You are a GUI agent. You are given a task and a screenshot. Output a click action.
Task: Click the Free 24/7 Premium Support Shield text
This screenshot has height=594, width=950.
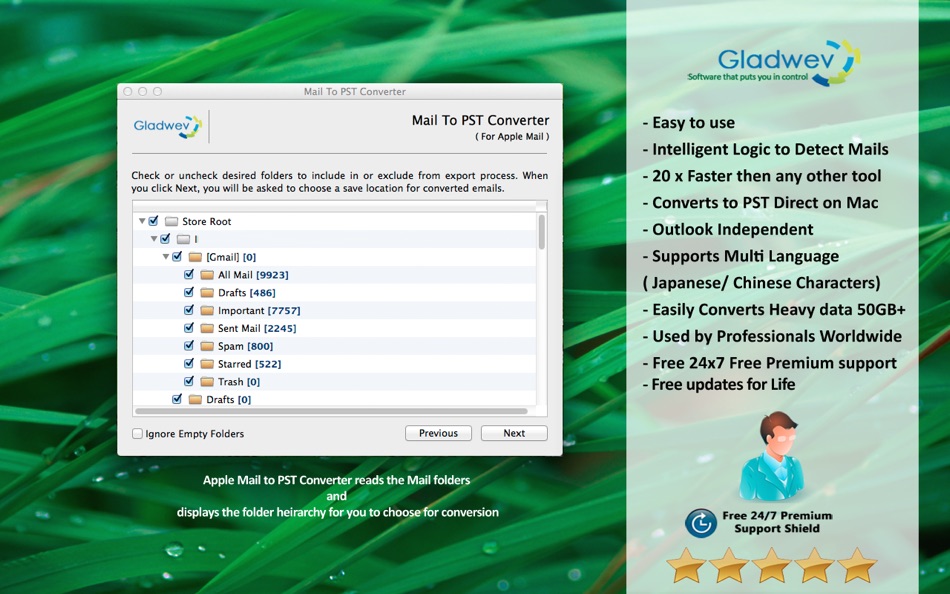click(x=777, y=522)
